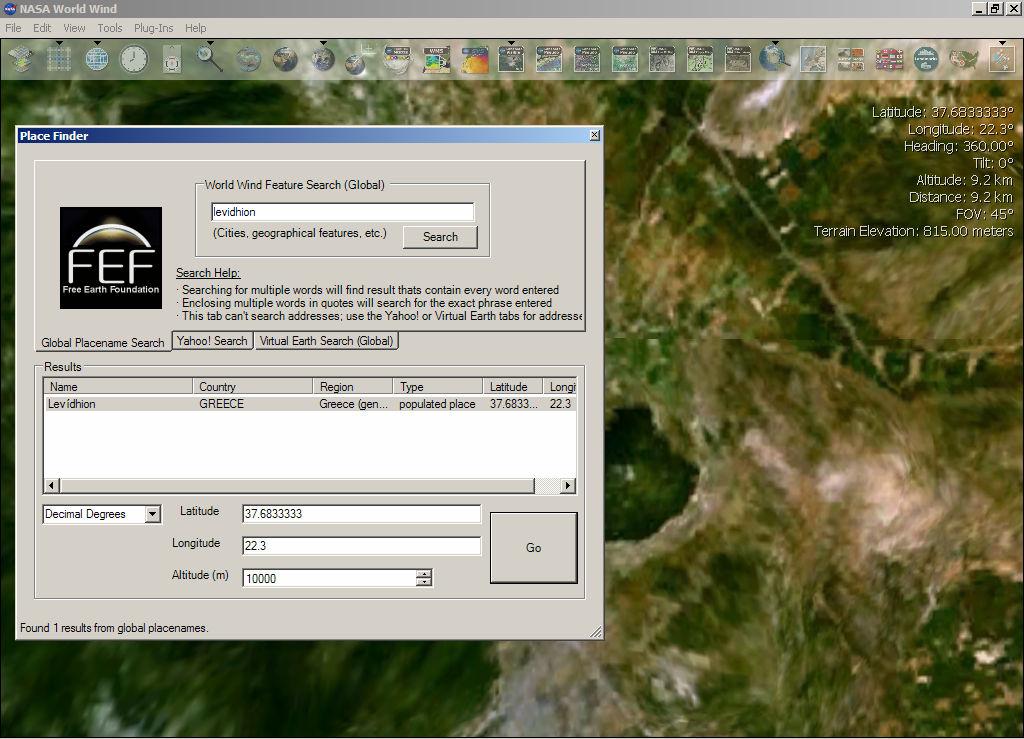Click 'Found 1 results from global placenames.' status
The image size is (1024, 739).
(x=114, y=628)
